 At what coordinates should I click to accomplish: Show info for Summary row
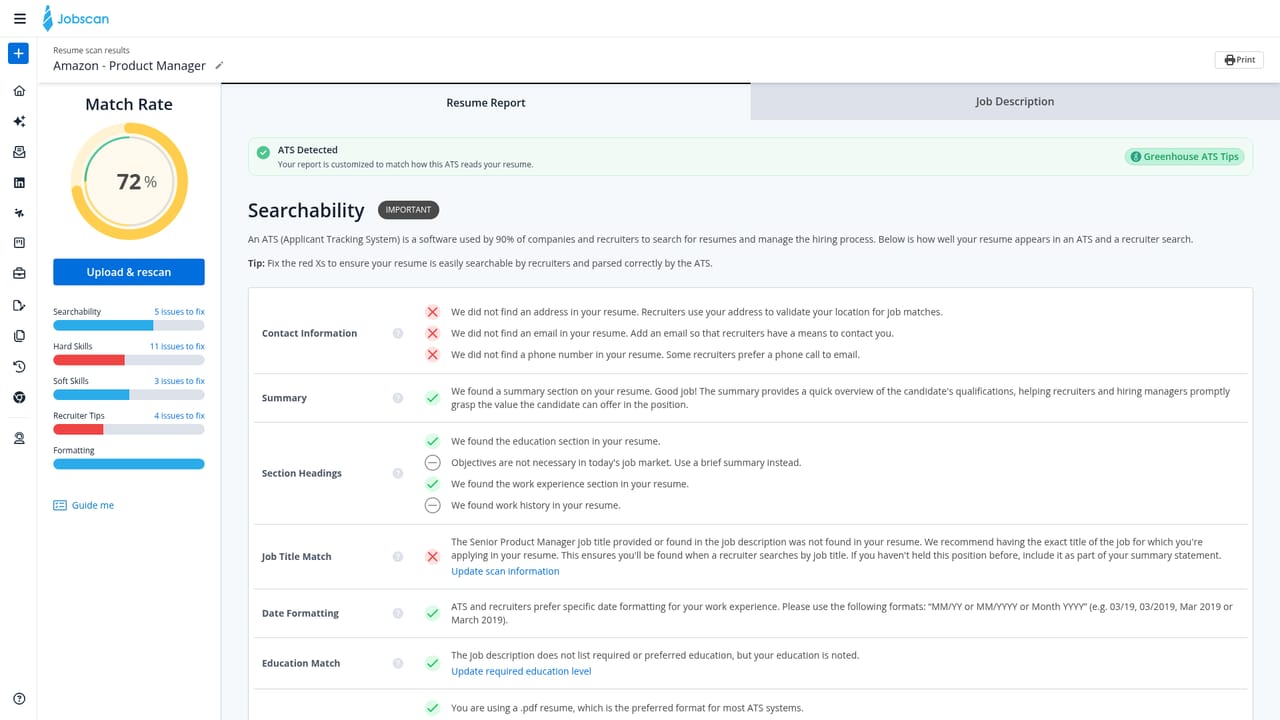click(x=398, y=398)
